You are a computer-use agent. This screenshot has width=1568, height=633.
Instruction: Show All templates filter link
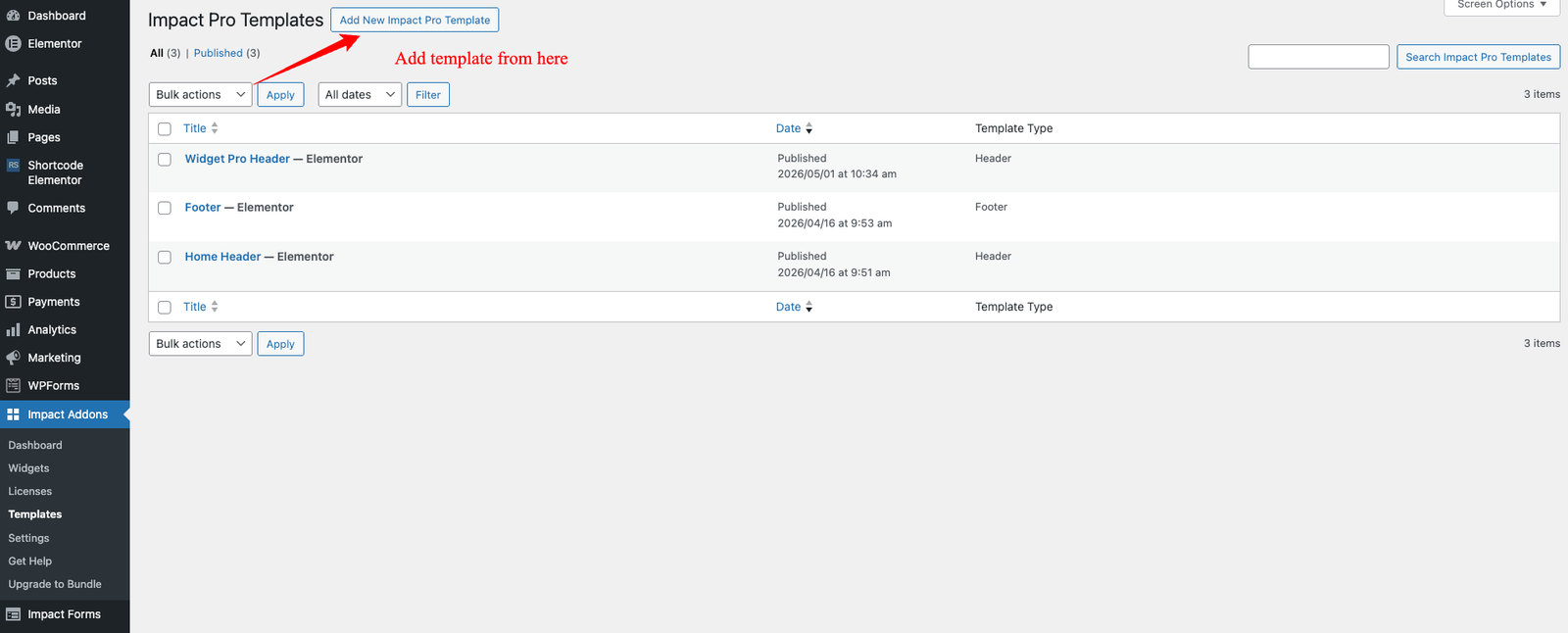coord(157,53)
